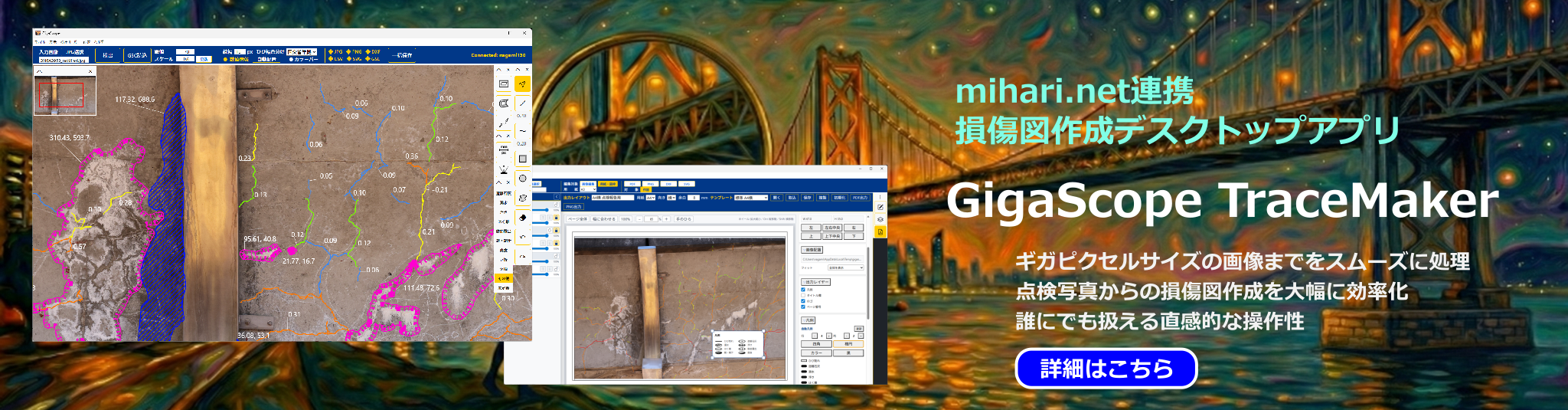
Task: Choose the PNG export format option in GigaScope
Action: (350, 52)
